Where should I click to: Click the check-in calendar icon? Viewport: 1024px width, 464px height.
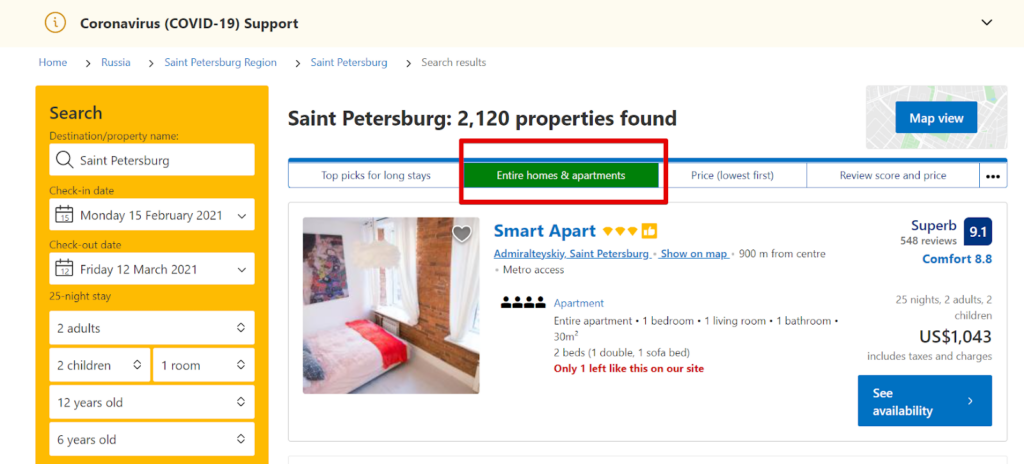[64, 215]
